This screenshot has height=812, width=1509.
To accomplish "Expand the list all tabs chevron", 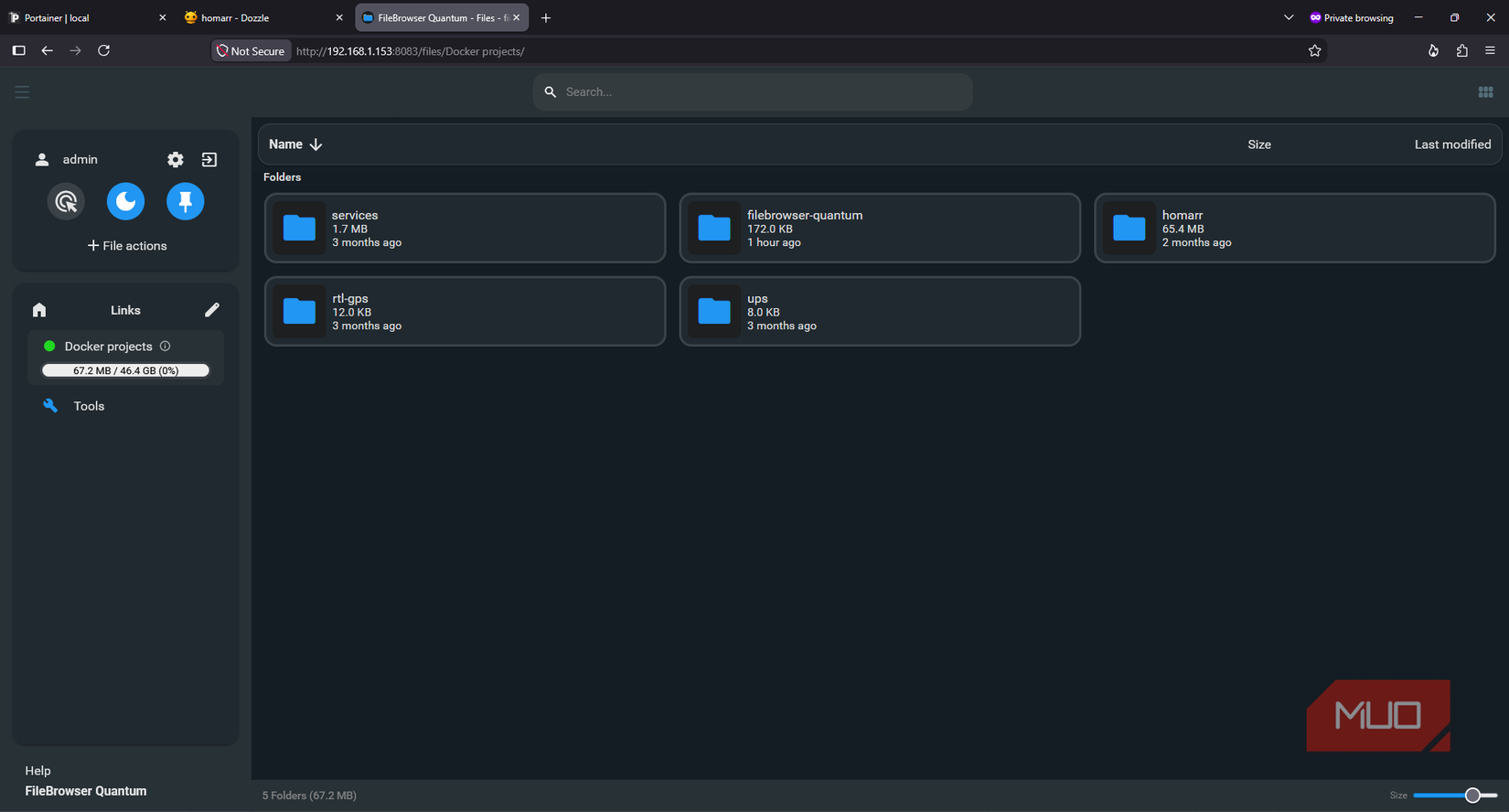I will tap(1289, 17).
